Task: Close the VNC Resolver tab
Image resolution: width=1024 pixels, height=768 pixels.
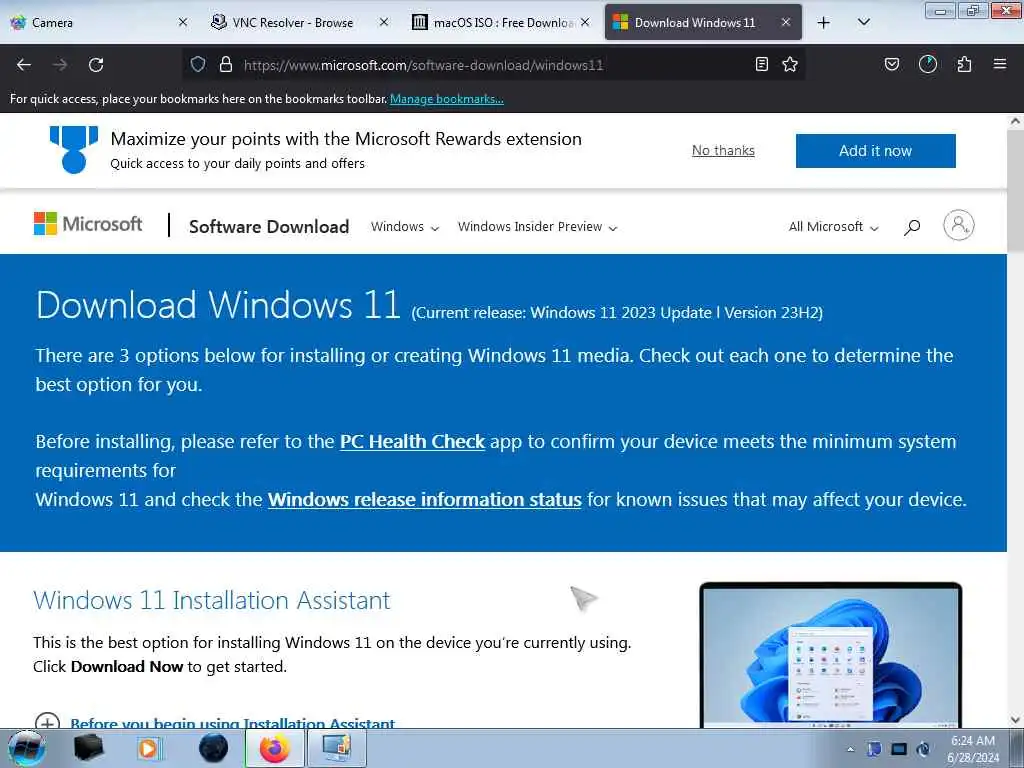Action: click(384, 22)
